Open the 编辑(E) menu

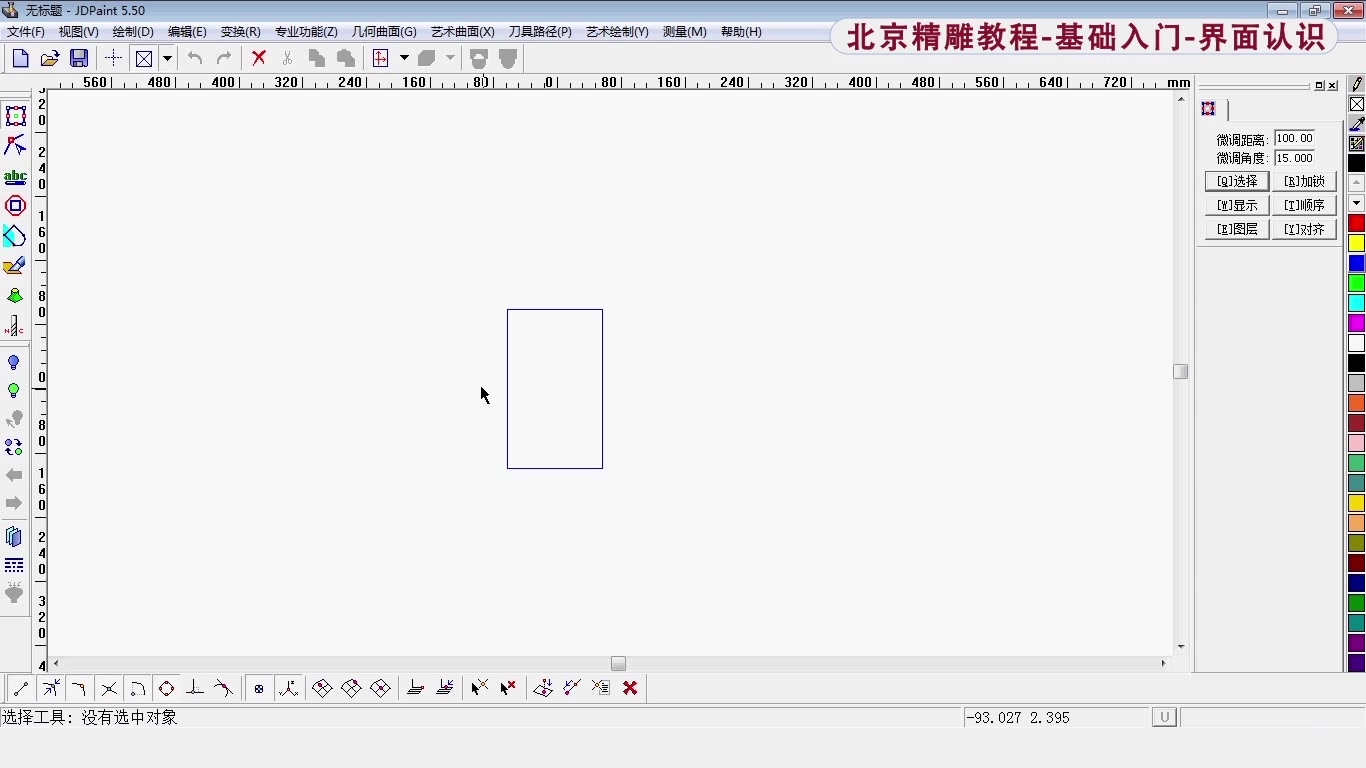[x=187, y=32]
